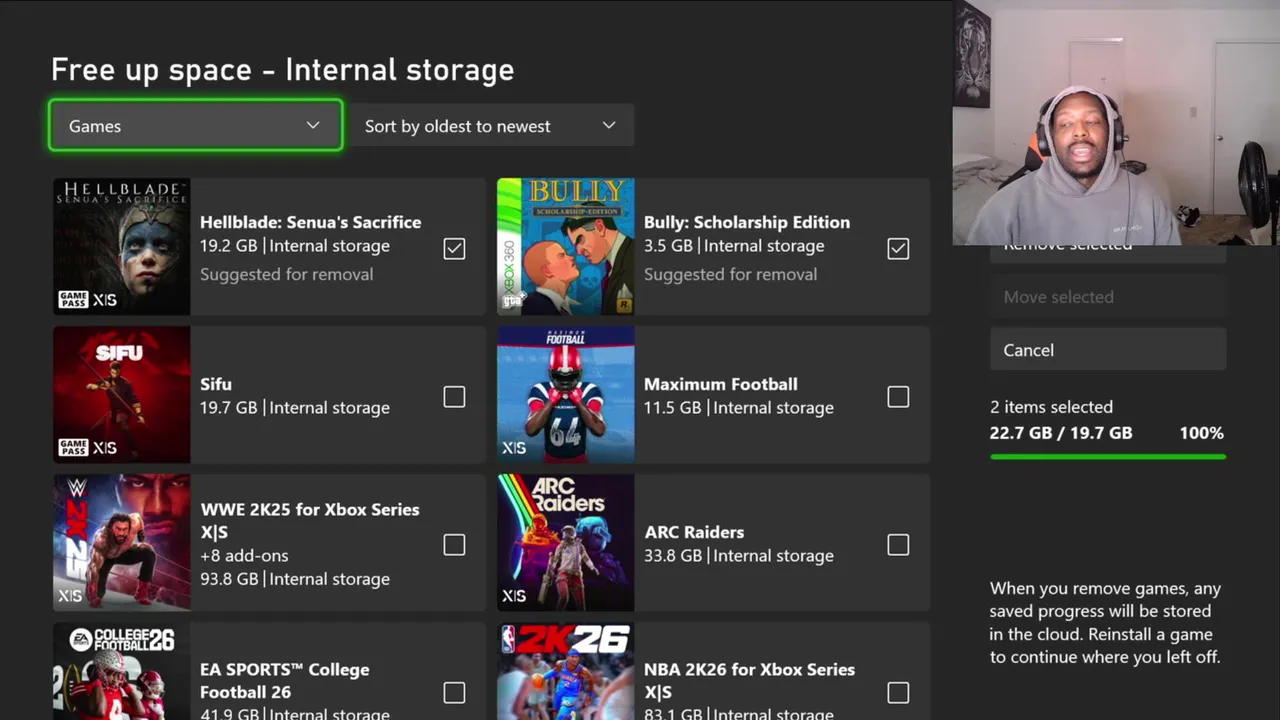Click the Hellblade: Senua's Sacrifice cover art
Image resolution: width=1280 pixels, height=720 pixels.
pos(121,246)
